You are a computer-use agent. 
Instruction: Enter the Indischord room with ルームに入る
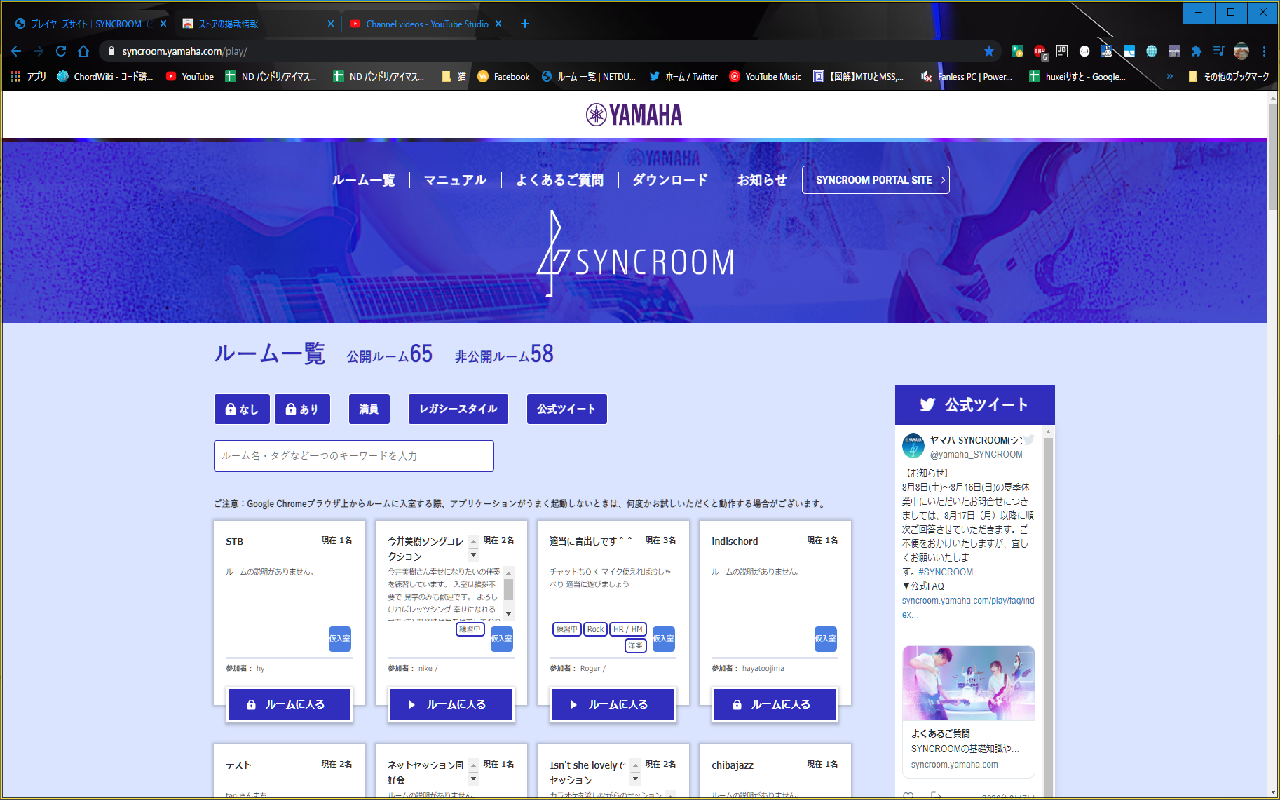click(x=776, y=704)
